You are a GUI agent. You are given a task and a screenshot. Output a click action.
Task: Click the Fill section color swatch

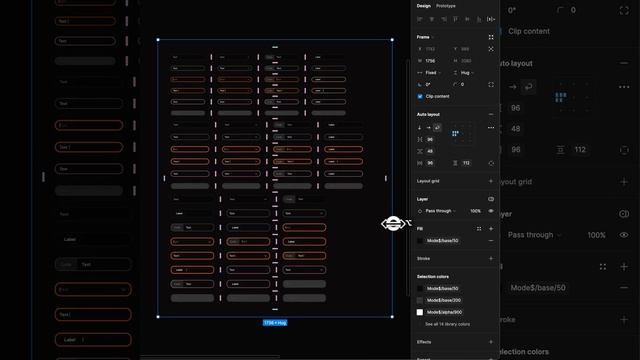[420, 241]
